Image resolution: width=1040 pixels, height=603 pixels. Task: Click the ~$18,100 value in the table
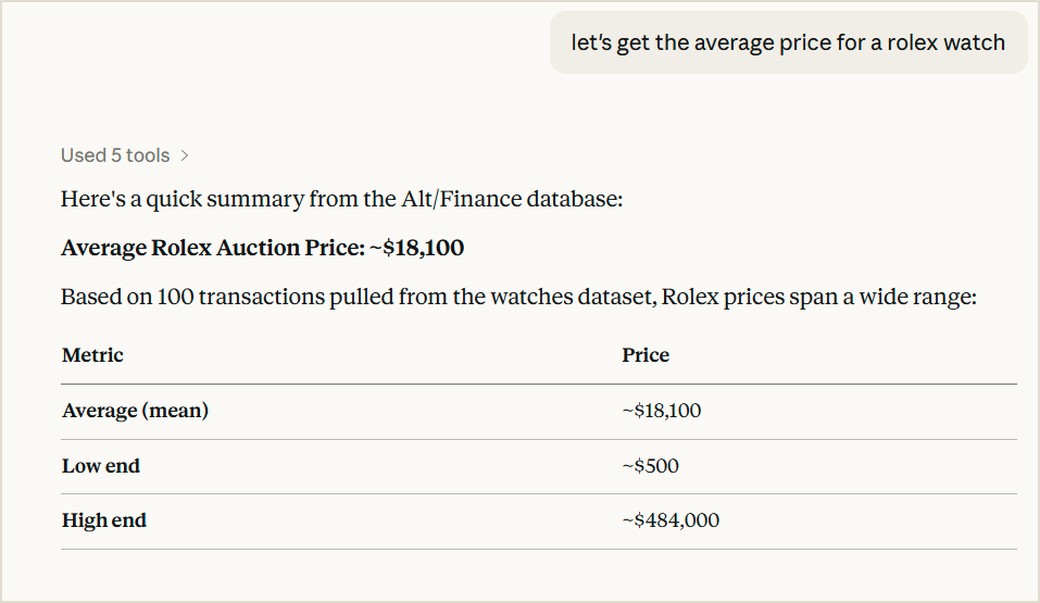point(661,411)
